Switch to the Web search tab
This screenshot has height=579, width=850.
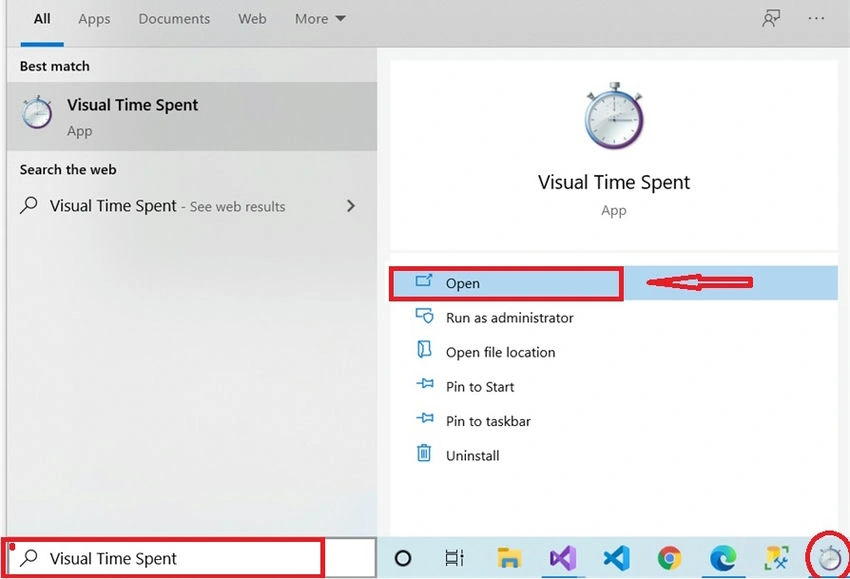click(252, 19)
